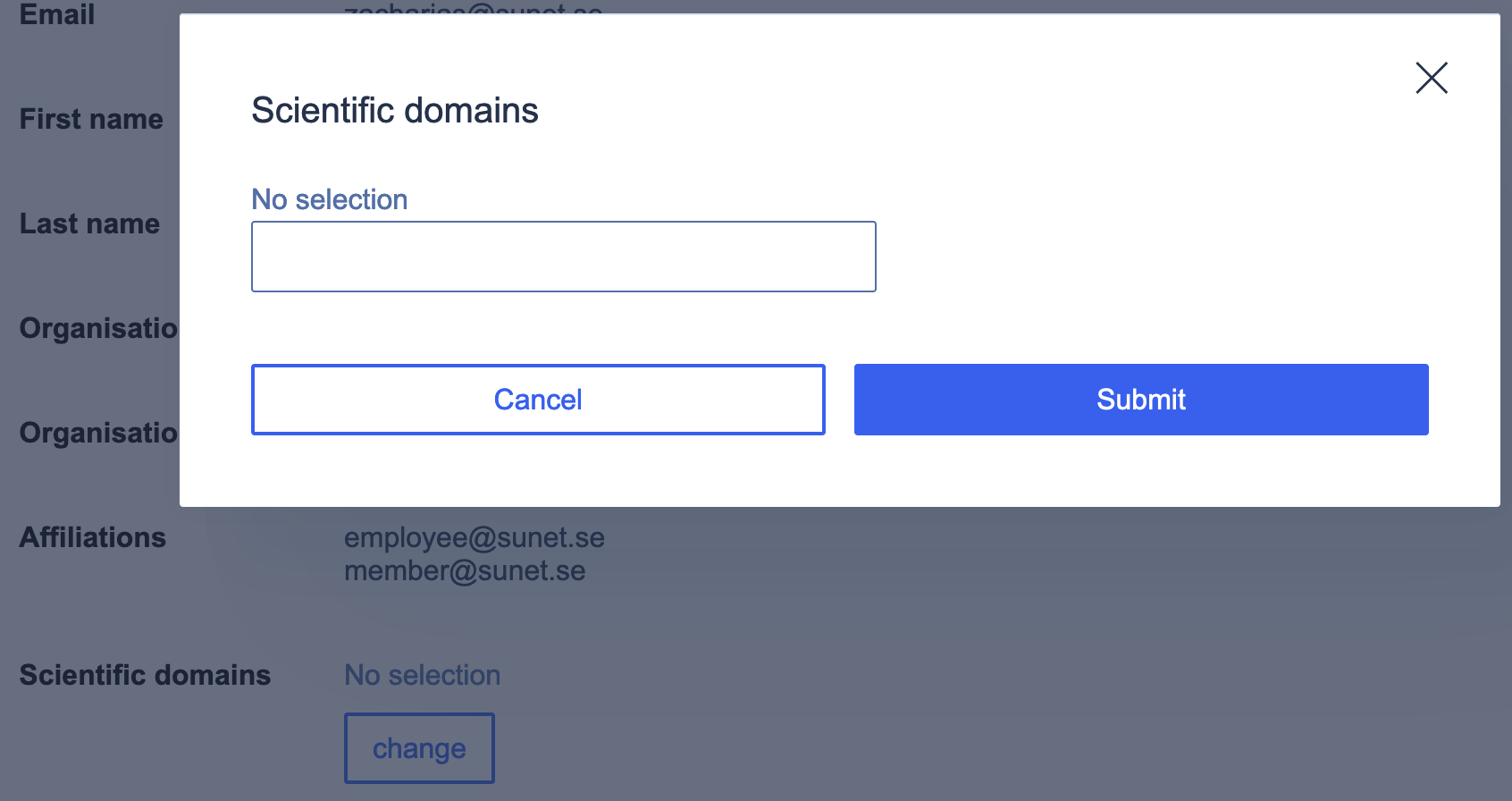This screenshot has height=801, width=1512.
Task: Click the 'No selection' label above the input
Action: pyautogui.click(x=329, y=199)
